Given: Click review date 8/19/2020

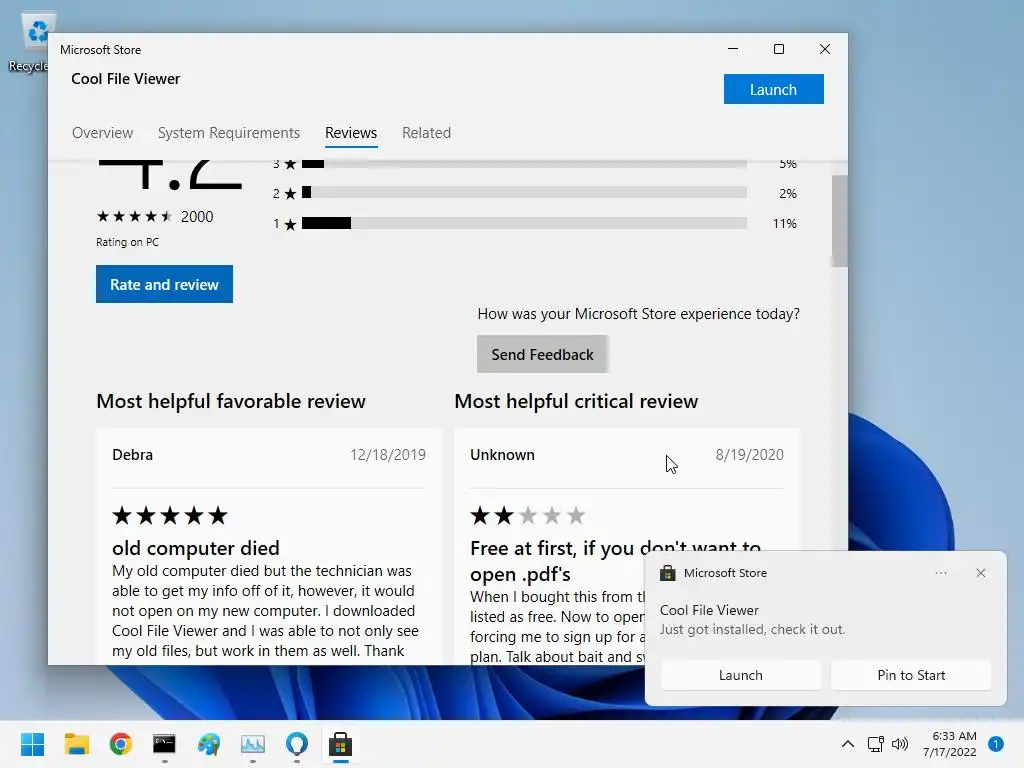Looking at the screenshot, I should click(749, 455).
